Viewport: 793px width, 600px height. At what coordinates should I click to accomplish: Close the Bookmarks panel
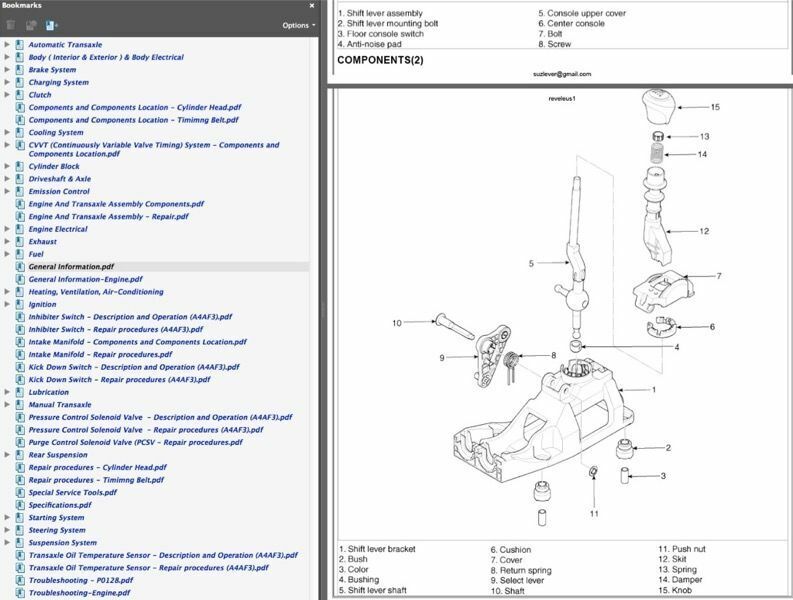click(x=312, y=6)
